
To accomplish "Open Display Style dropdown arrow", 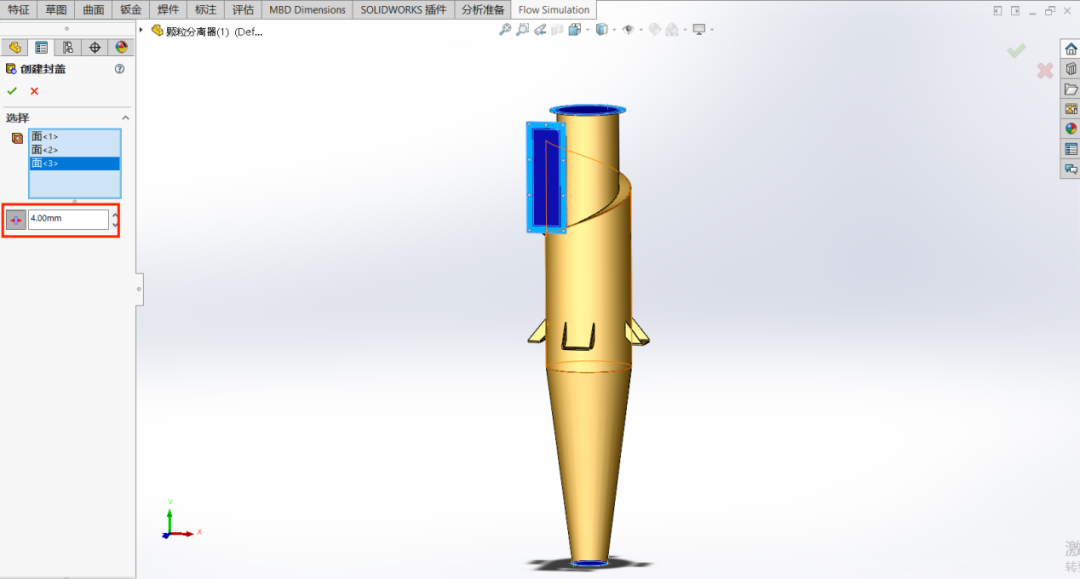I will pos(614,30).
